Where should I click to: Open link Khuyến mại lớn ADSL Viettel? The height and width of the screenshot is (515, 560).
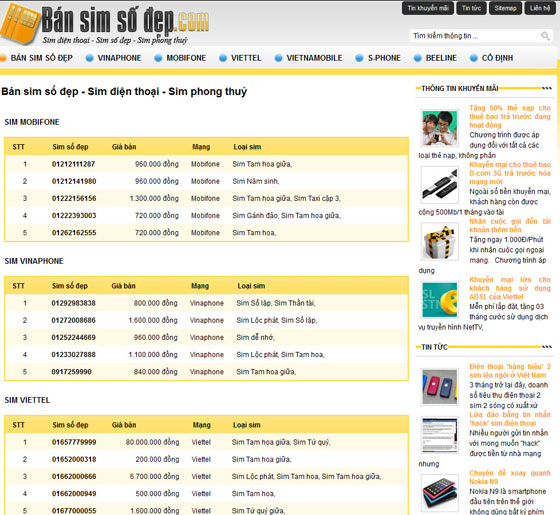[510, 288]
